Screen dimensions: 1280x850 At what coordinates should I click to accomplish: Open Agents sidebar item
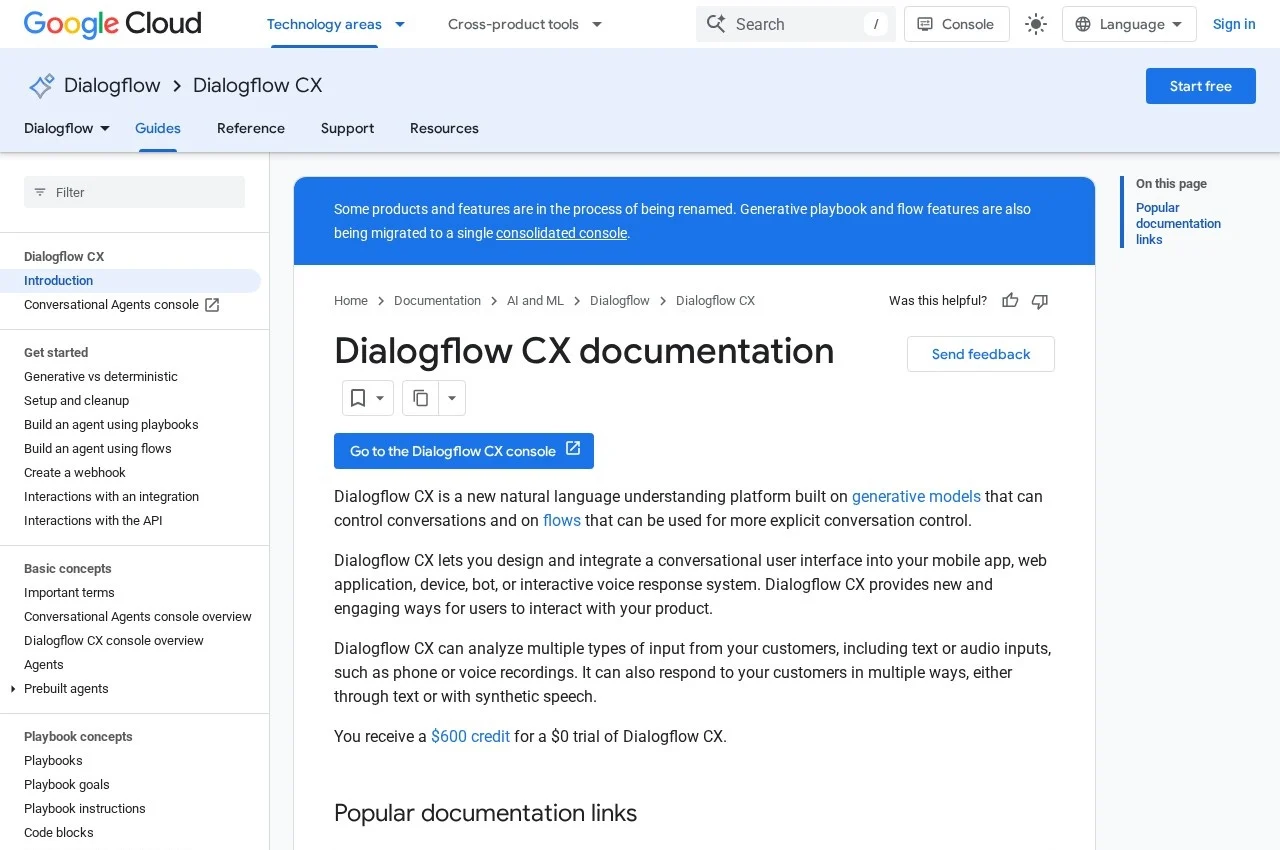click(44, 665)
